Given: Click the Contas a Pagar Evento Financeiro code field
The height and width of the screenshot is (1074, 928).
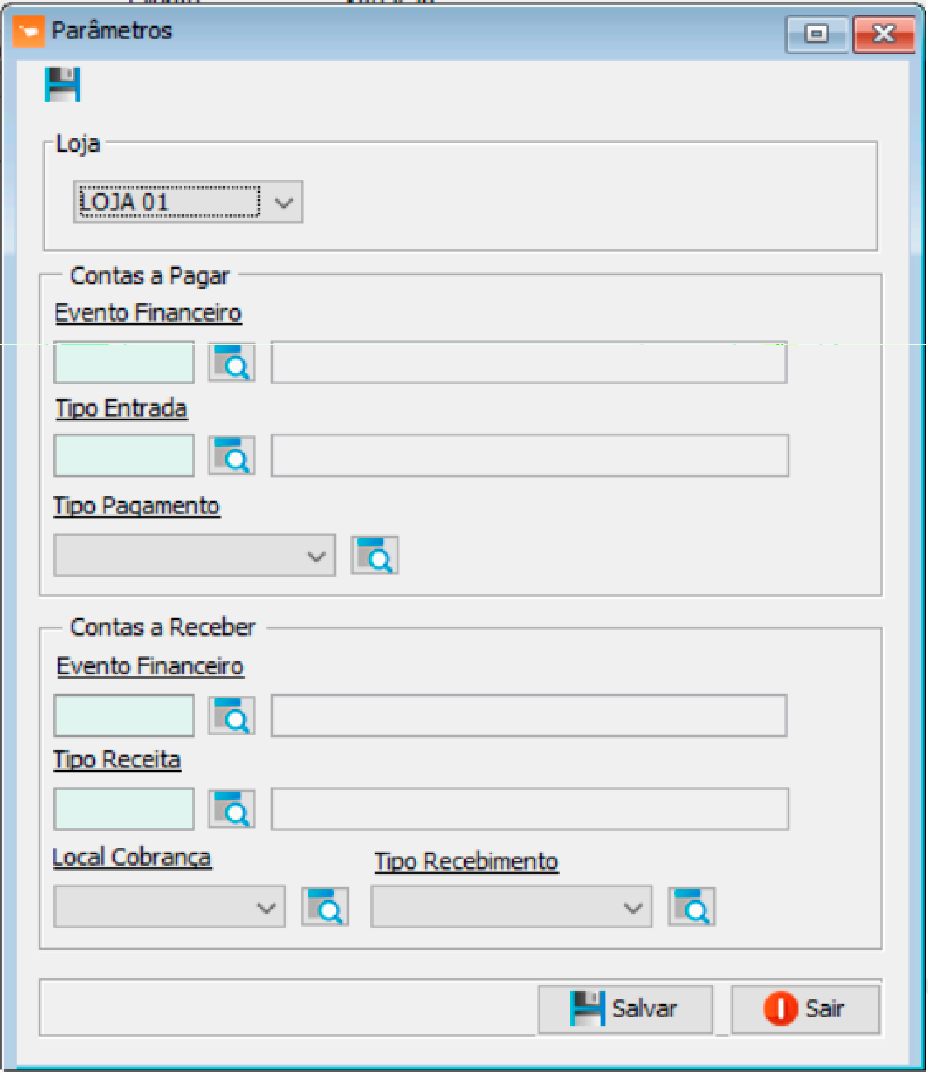Looking at the screenshot, I should (x=124, y=362).
